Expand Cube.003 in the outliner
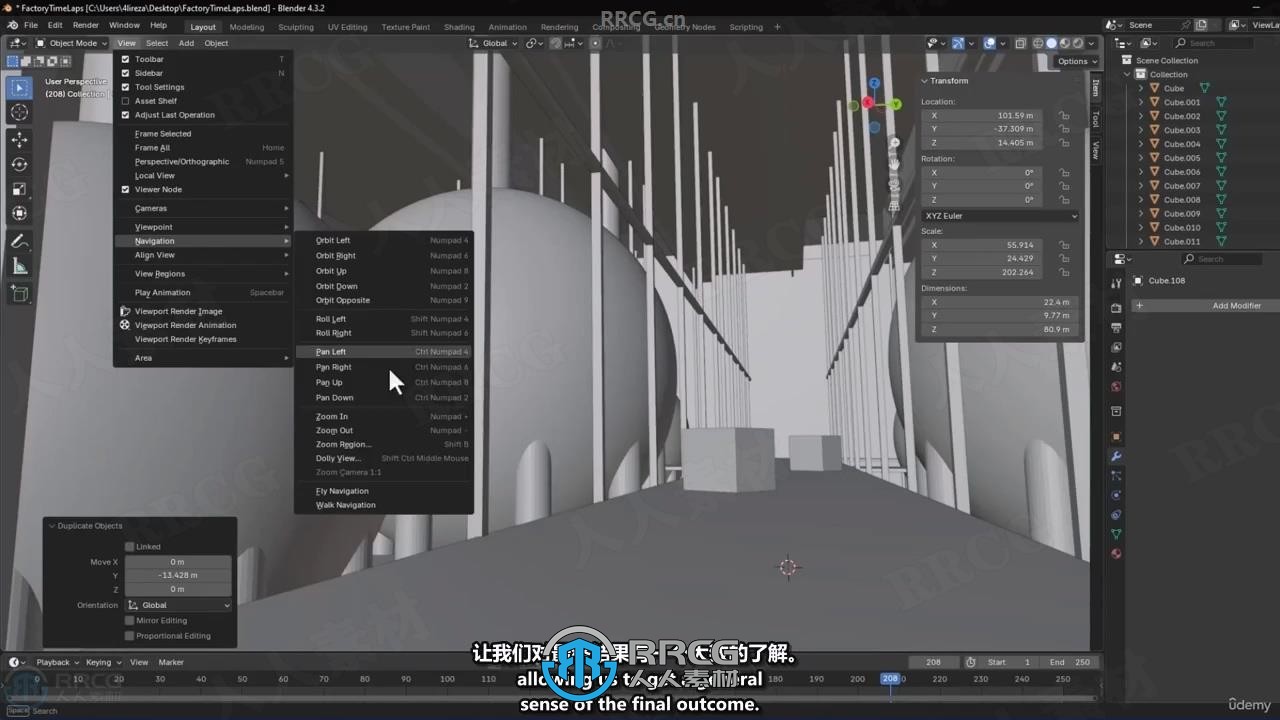1280x720 pixels. (x=1141, y=130)
